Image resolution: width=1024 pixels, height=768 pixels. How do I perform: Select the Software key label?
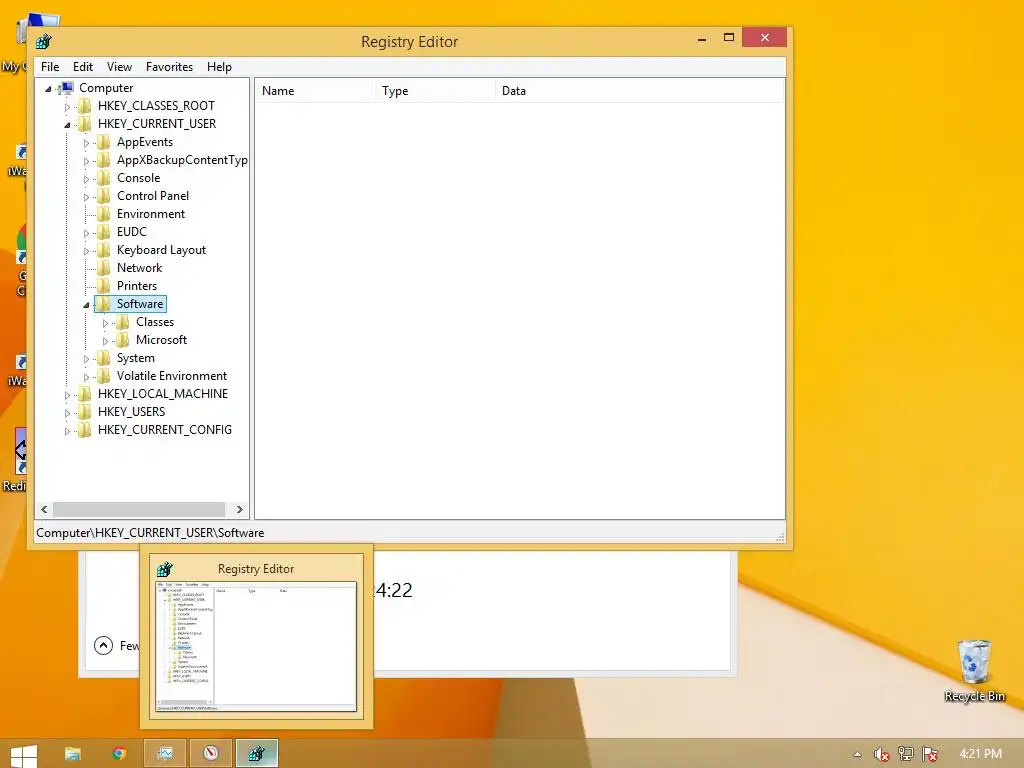[x=140, y=304]
